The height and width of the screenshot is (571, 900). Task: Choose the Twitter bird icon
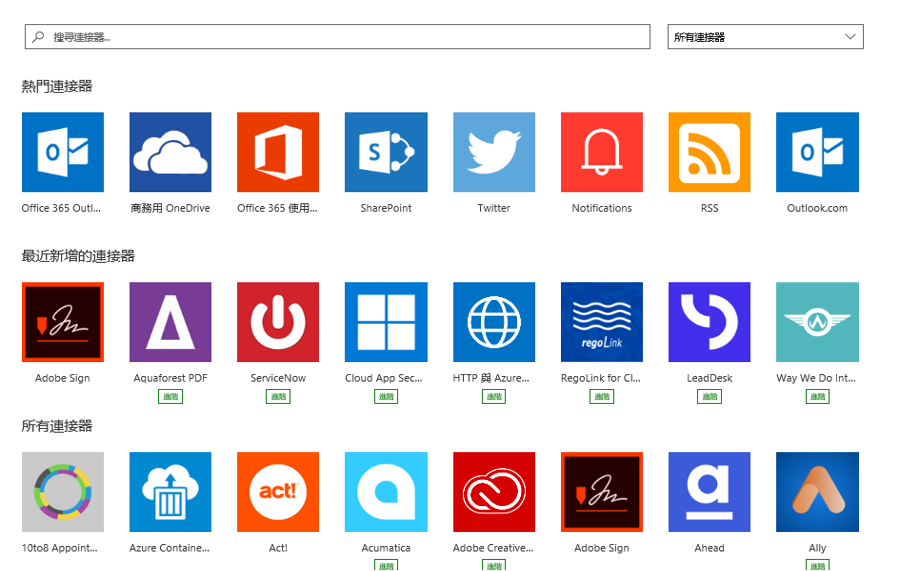494,152
